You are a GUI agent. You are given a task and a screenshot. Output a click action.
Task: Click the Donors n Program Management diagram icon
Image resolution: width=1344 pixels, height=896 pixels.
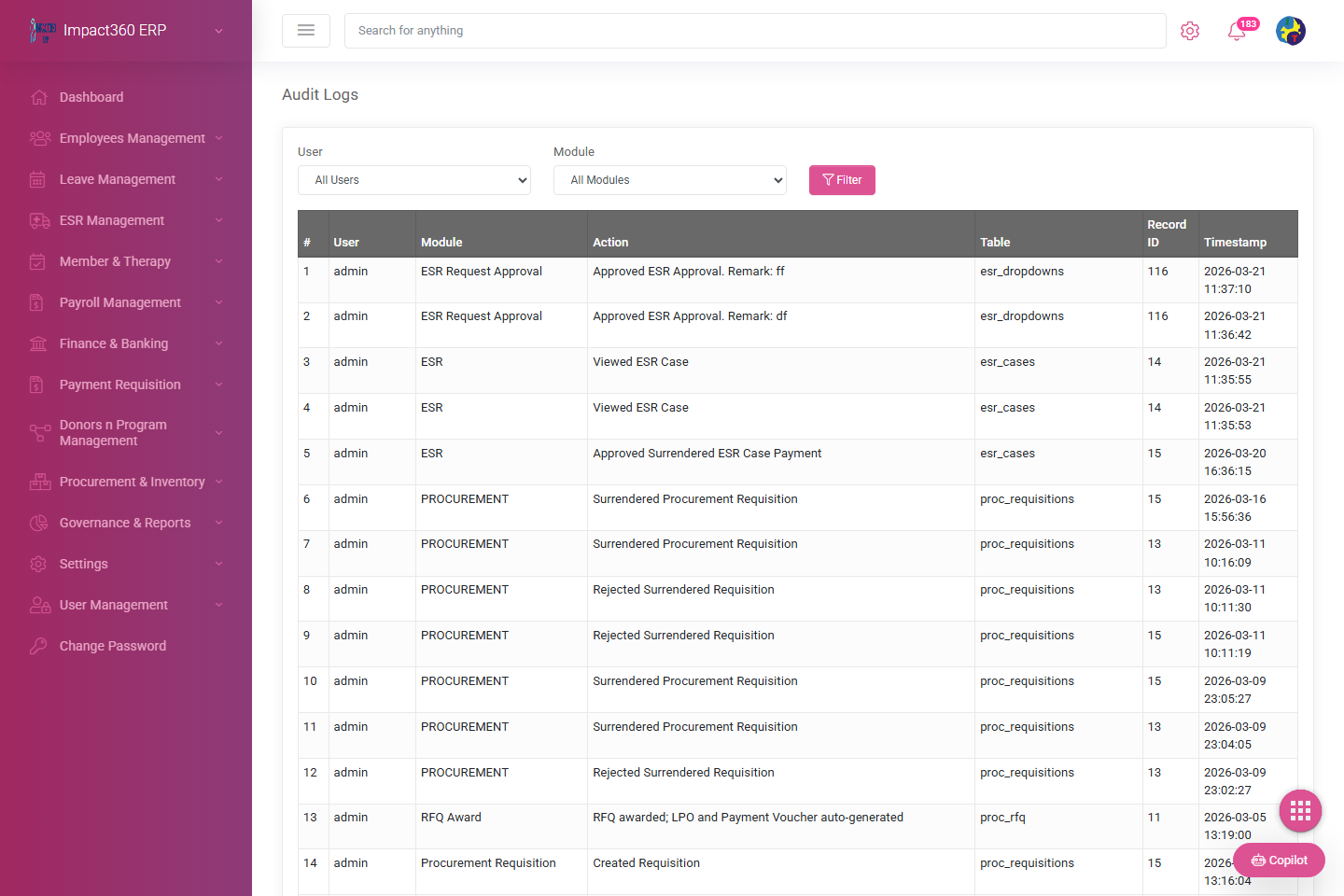(40, 433)
